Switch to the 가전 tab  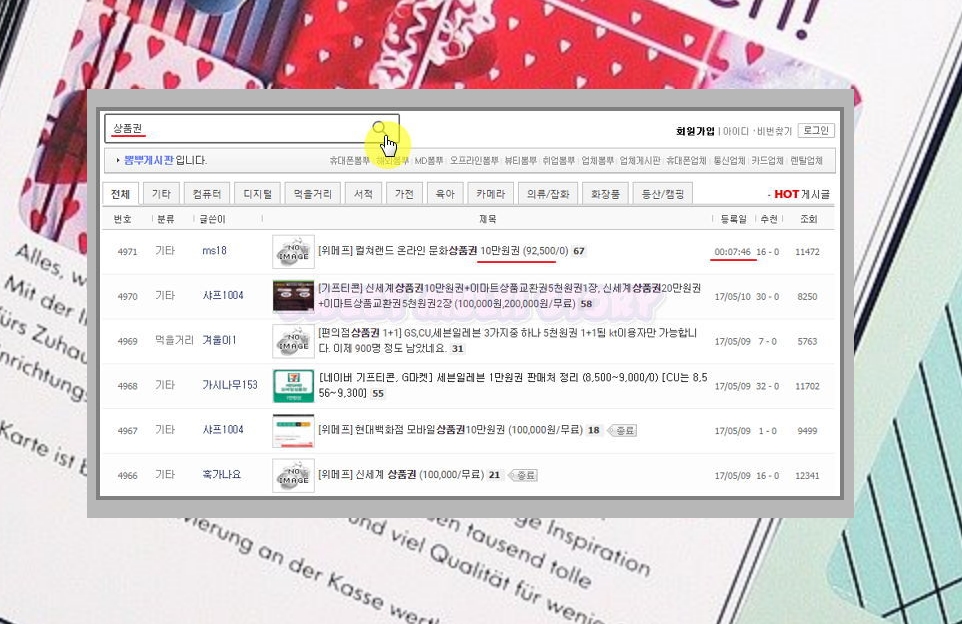pos(404,194)
